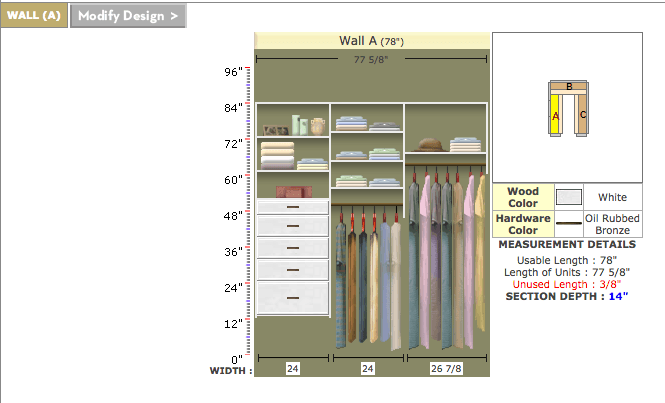
Task: Click the WIDTH : label
Action: pyautogui.click(x=231, y=371)
